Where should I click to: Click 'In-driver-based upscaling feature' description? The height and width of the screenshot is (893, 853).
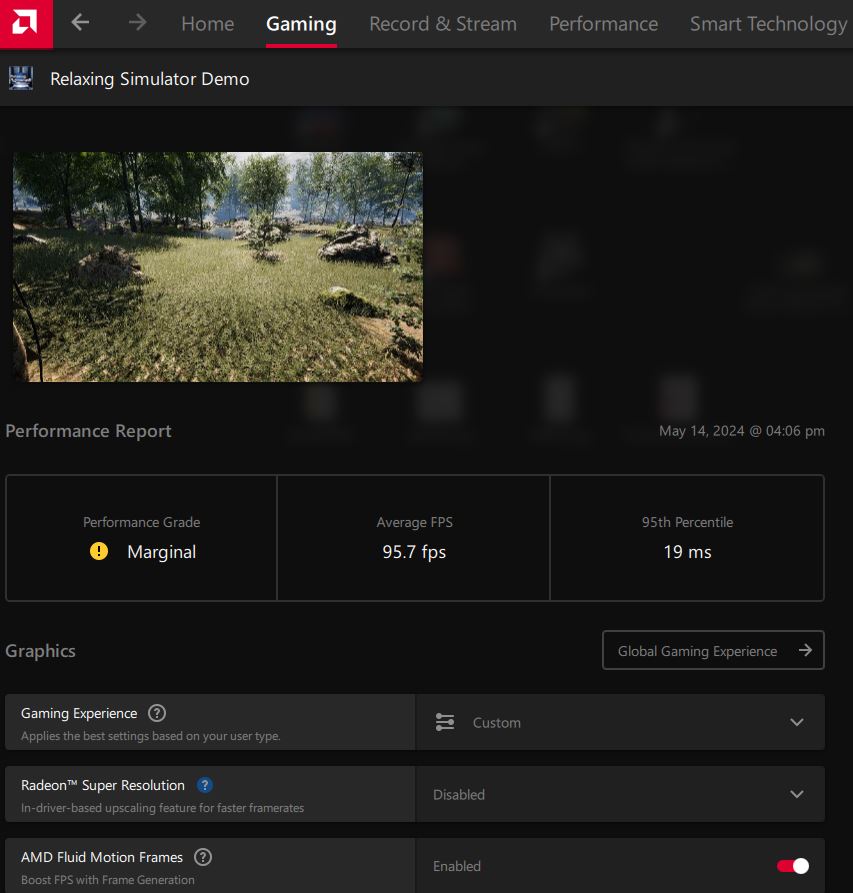coord(162,808)
